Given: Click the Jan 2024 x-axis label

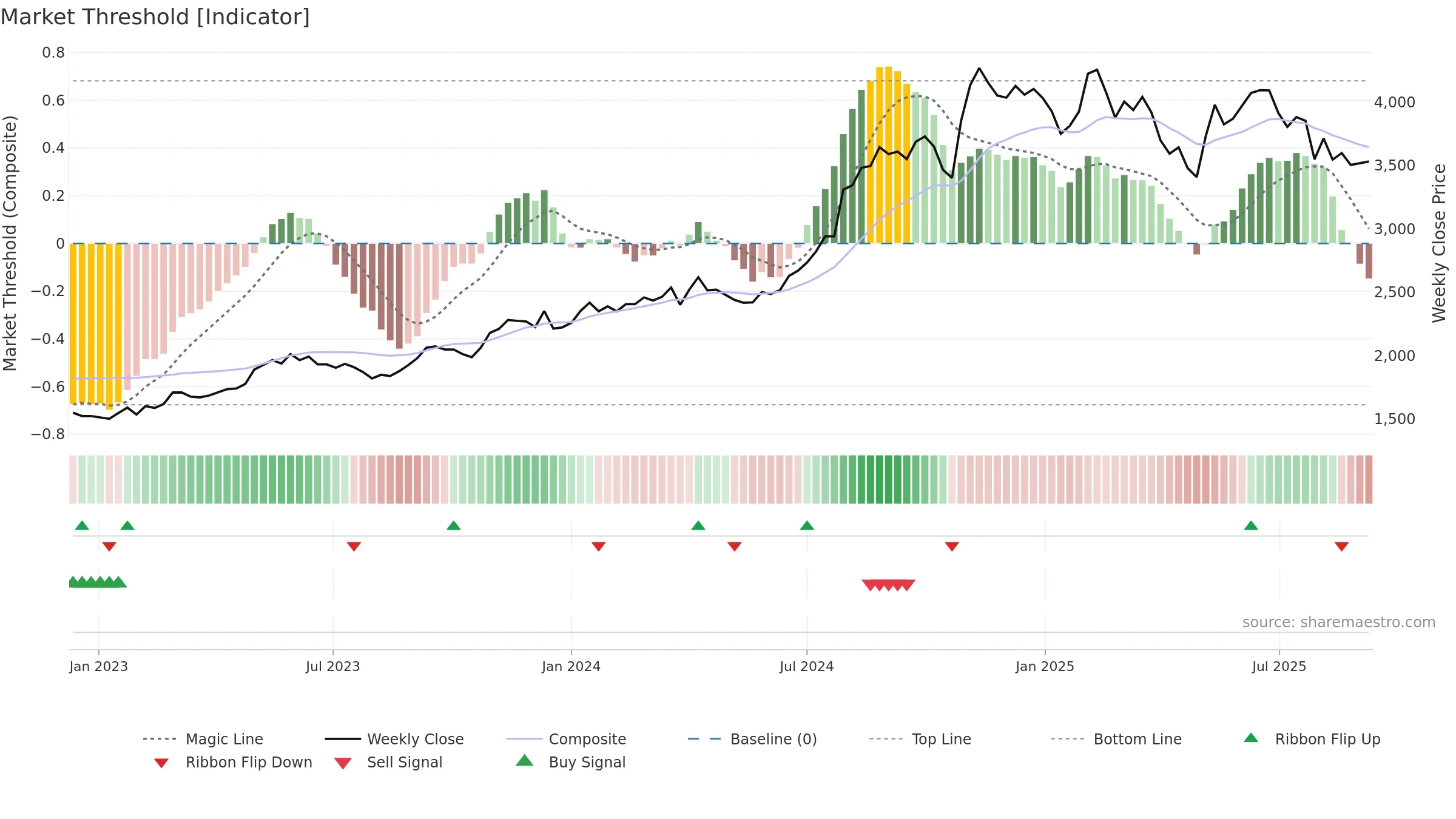Looking at the screenshot, I should (571, 666).
